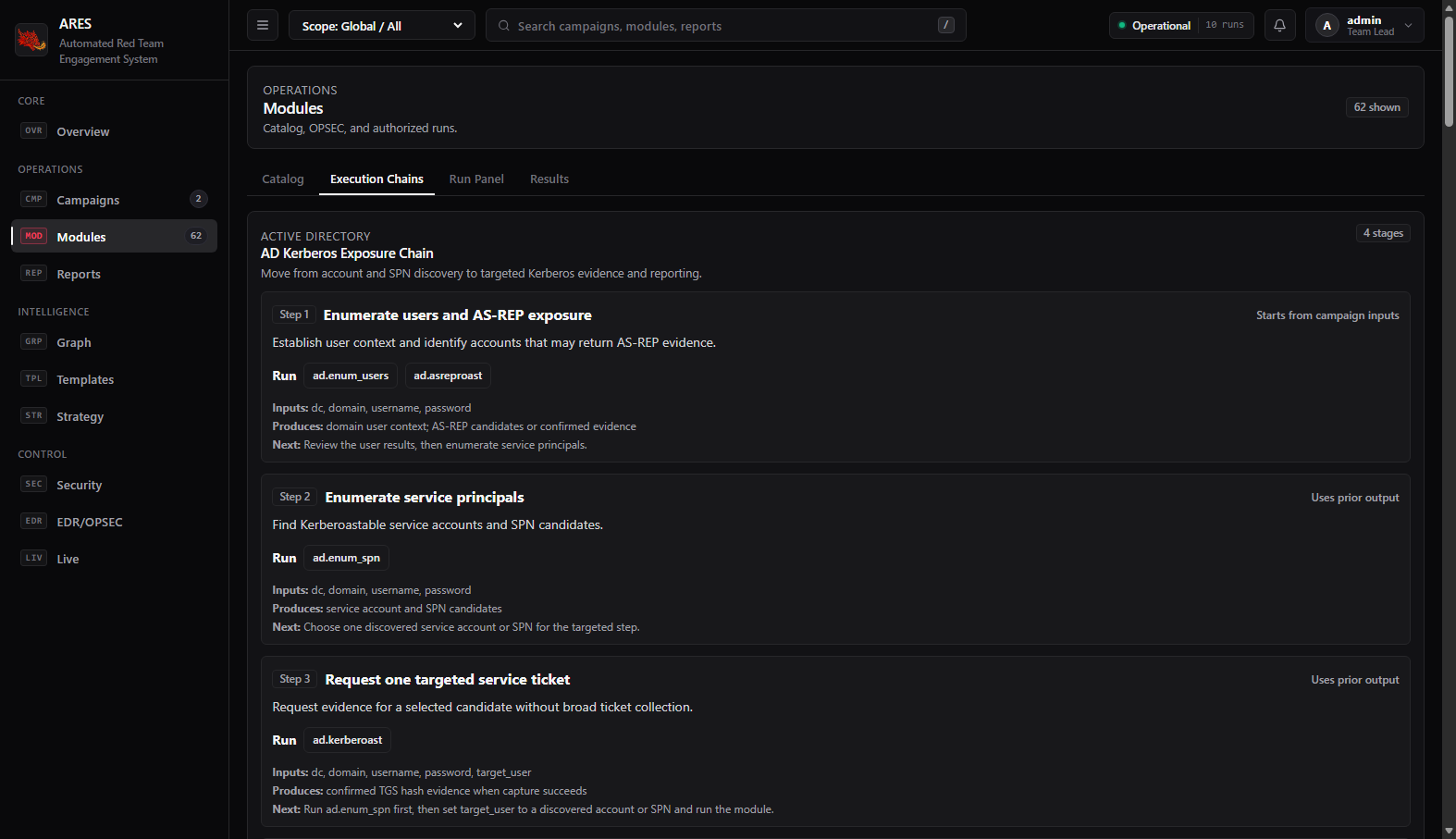Screen dimensions: 1456x839
Task: Click the slash shortcut key hint
Action: 946,25
